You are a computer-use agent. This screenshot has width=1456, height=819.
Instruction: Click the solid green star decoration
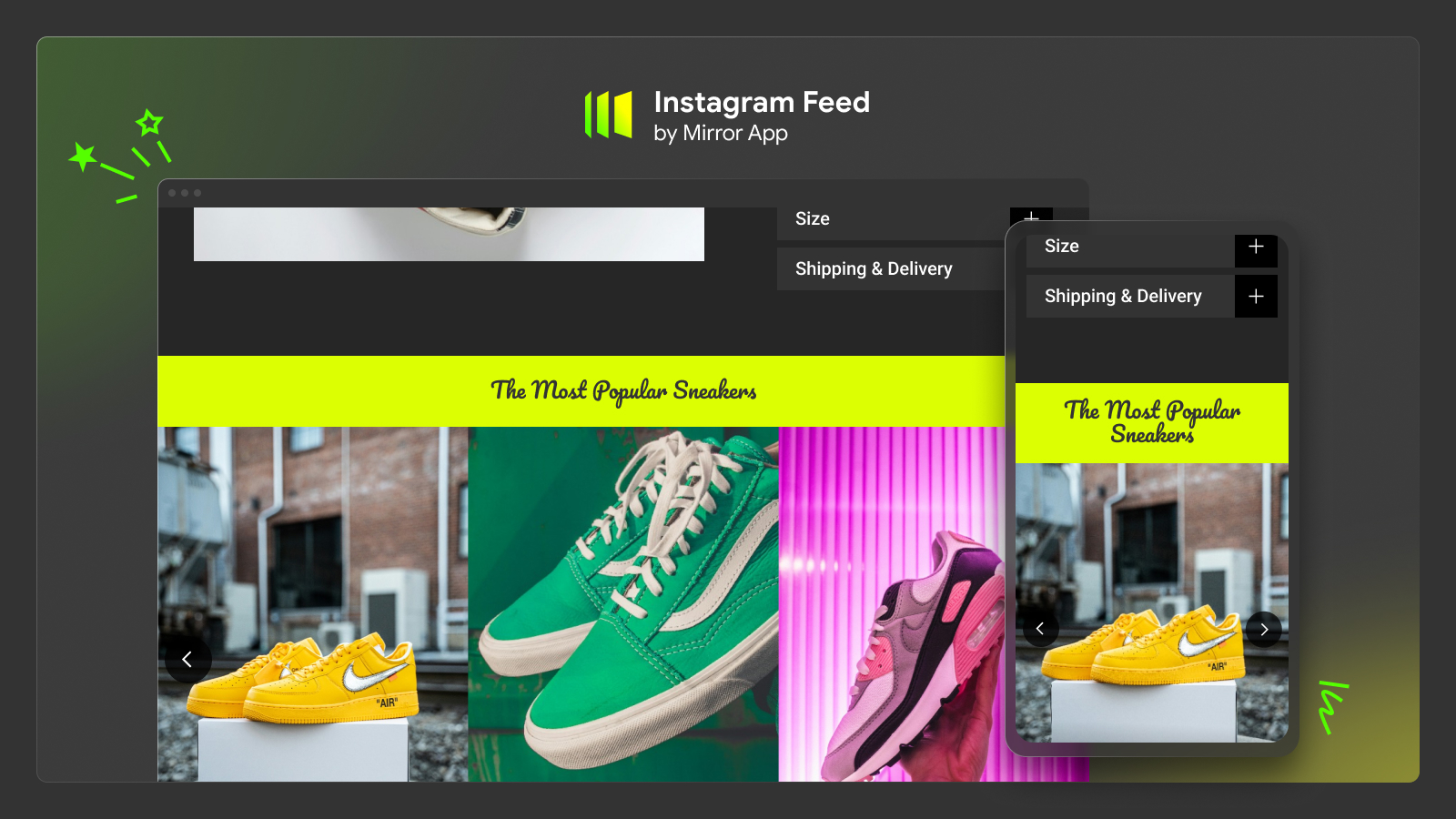coord(83,157)
